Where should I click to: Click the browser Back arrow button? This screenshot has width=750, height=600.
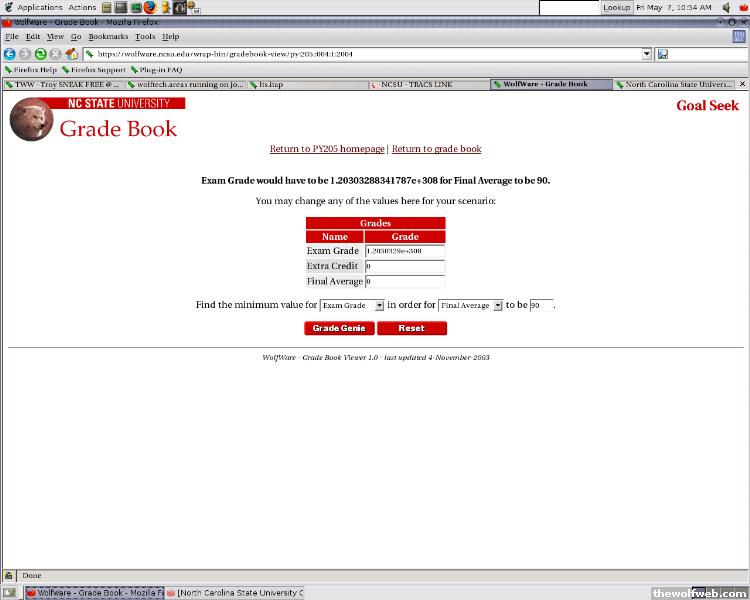pyautogui.click(x=10, y=54)
